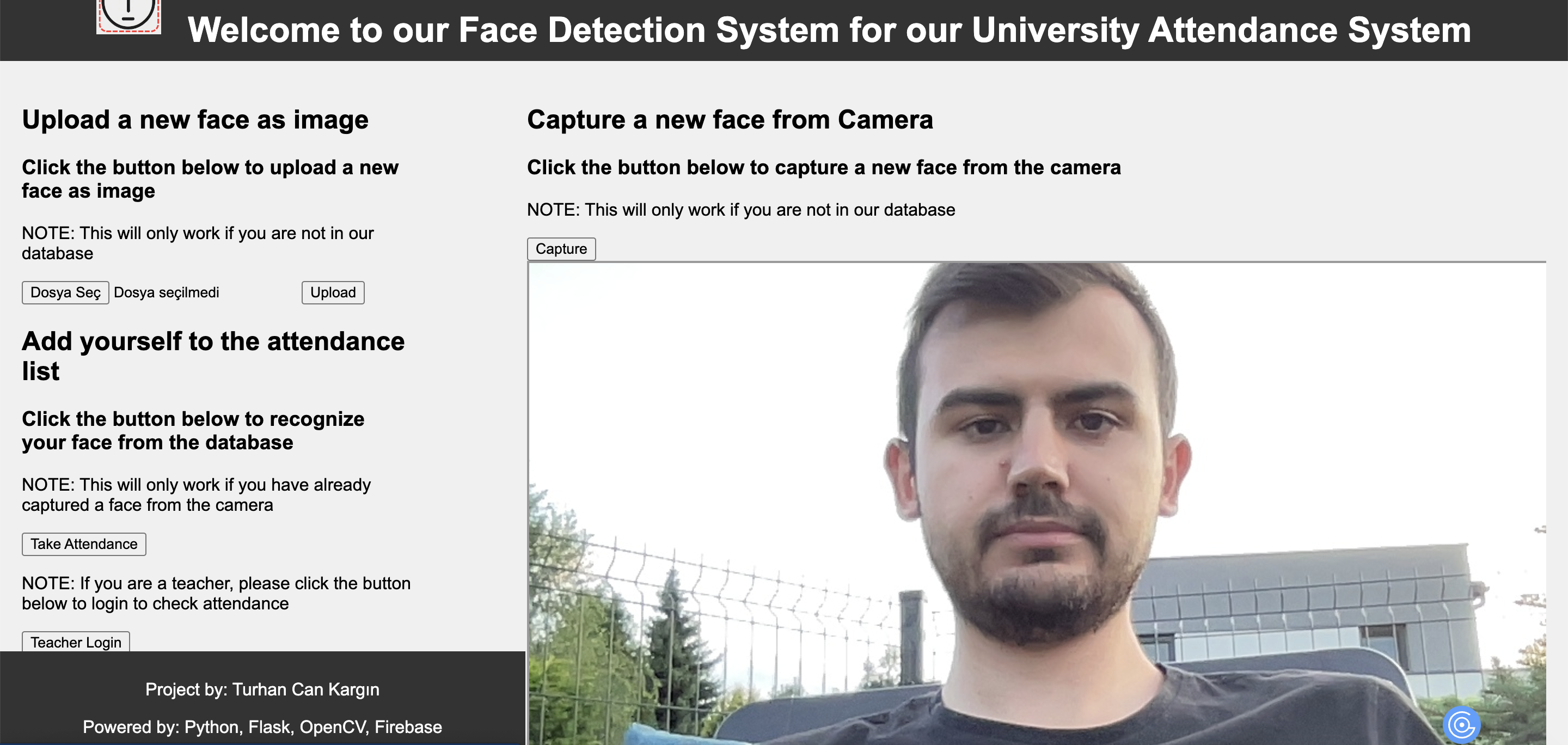The height and width of the screenshot is (745, 1568).
Task: Click the 'Powered by' footer credits line
Action: (x=262, y=726)
